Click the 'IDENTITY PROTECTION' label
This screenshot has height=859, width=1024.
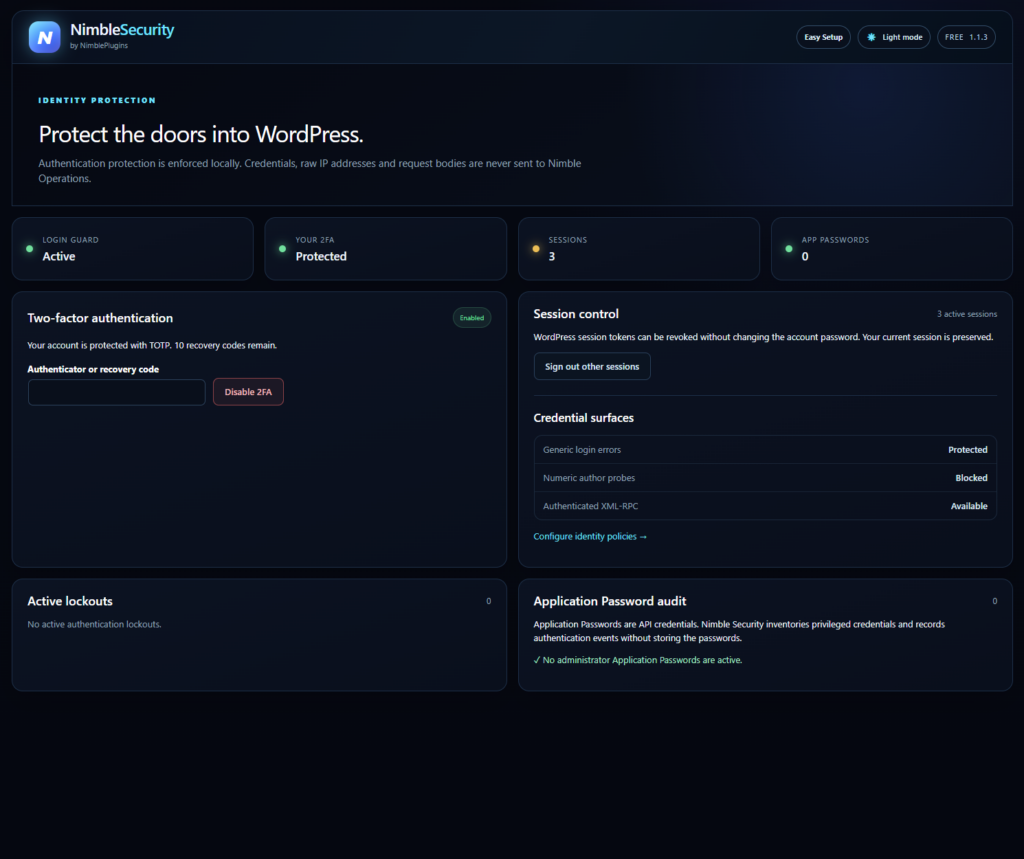coord(97,101)
